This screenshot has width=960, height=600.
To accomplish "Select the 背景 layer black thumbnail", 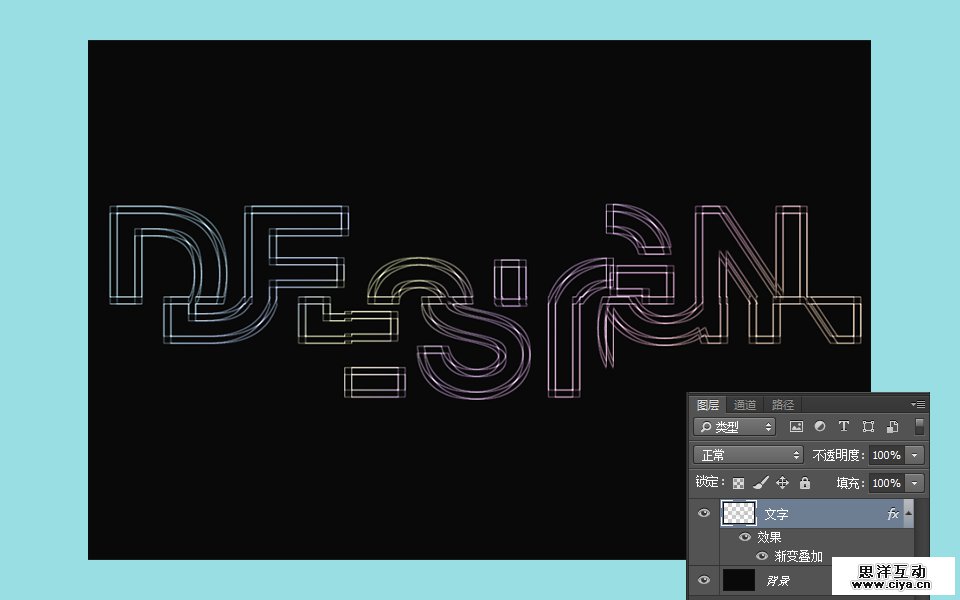I will coord(738,580).
